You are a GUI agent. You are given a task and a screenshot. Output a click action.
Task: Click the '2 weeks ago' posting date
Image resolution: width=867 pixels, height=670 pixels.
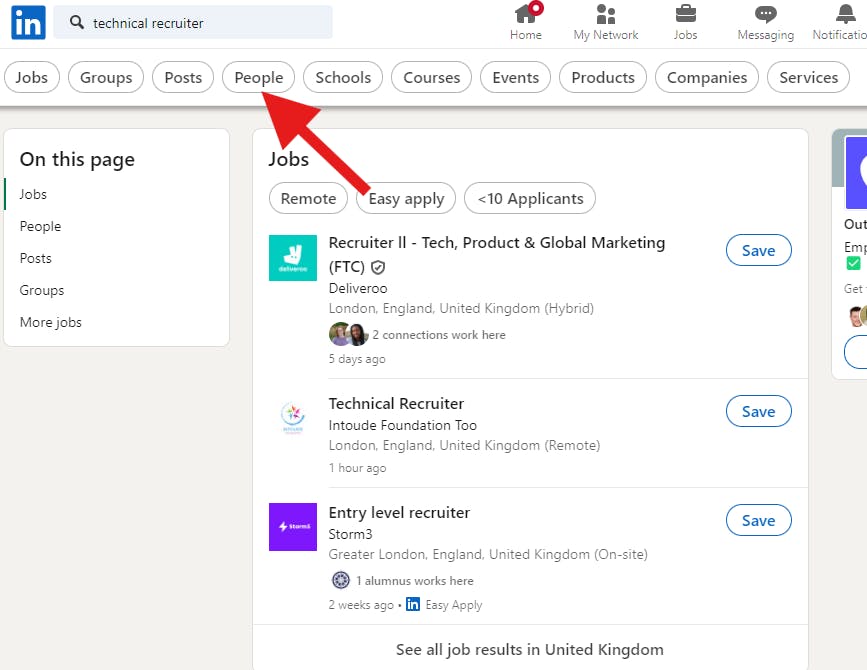coord(361,605)
